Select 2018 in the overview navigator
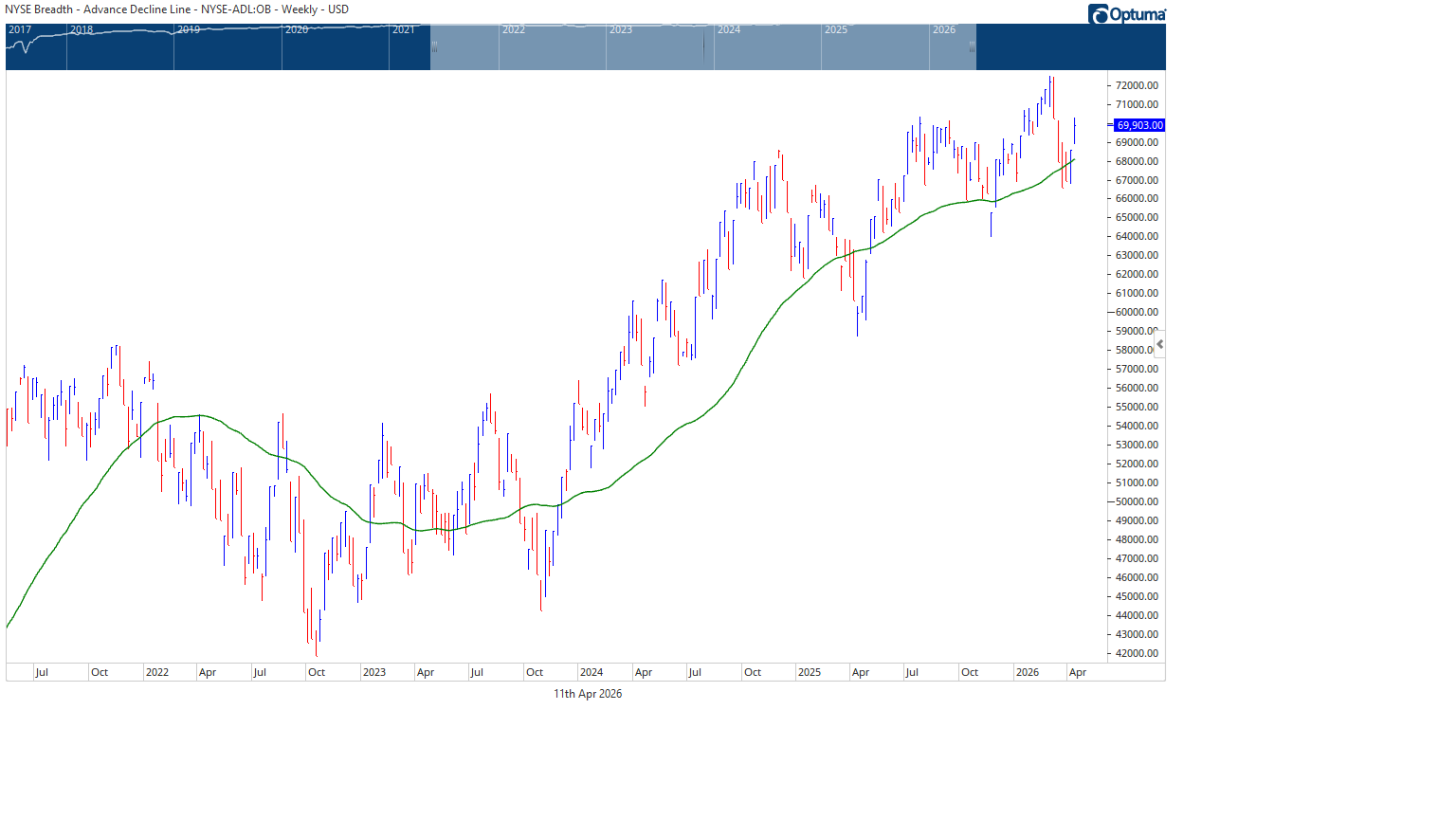This screenshot has height=819, width=1456. pyautogui.click(x=82, y=30)
